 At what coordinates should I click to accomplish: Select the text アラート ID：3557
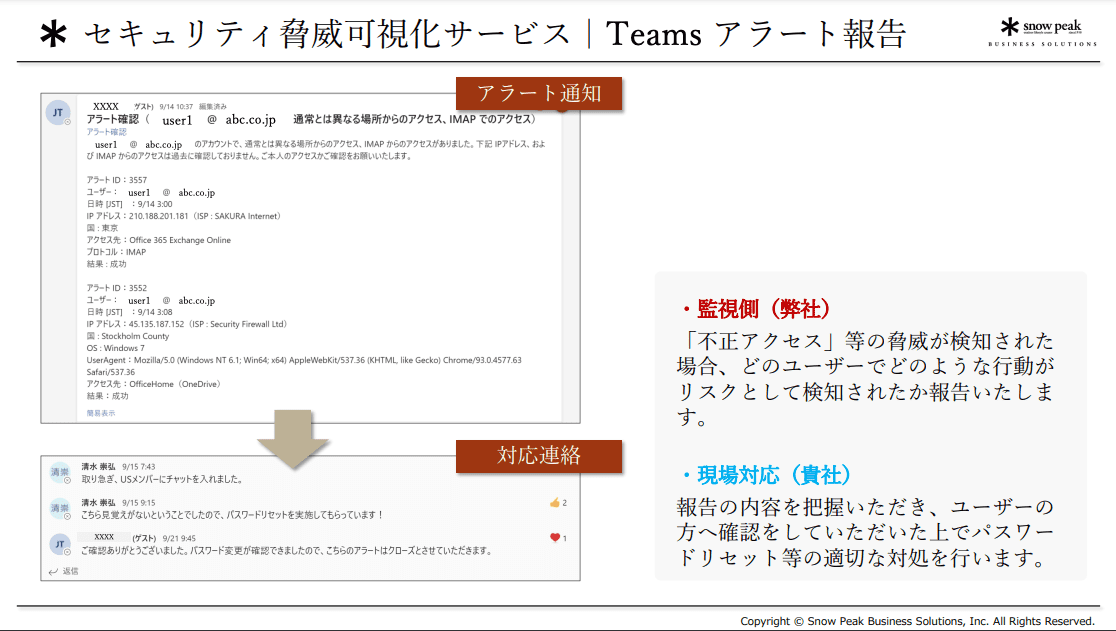pyautogui.click(x=117, y=180)
